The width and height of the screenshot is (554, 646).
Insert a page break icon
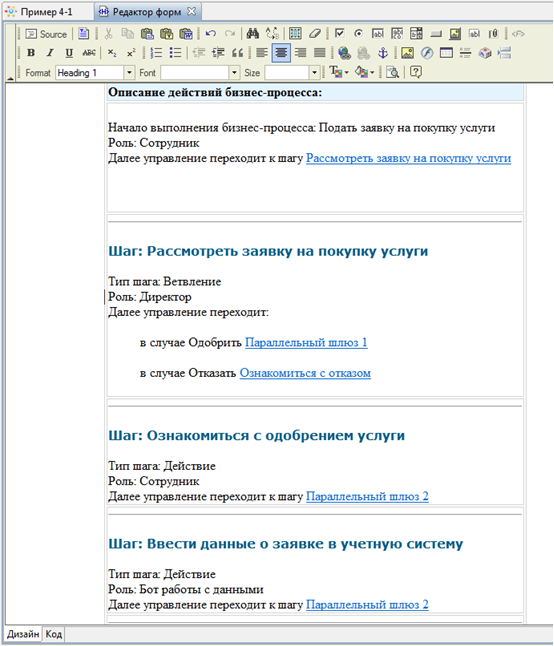point(504,53)
